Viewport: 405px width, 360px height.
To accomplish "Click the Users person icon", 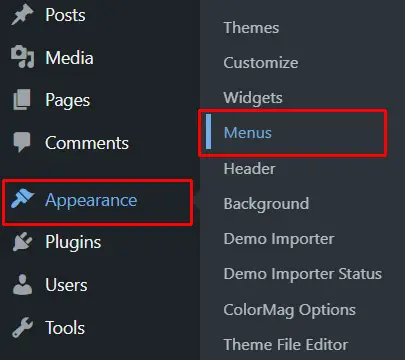I will click(x=22, y=285).
